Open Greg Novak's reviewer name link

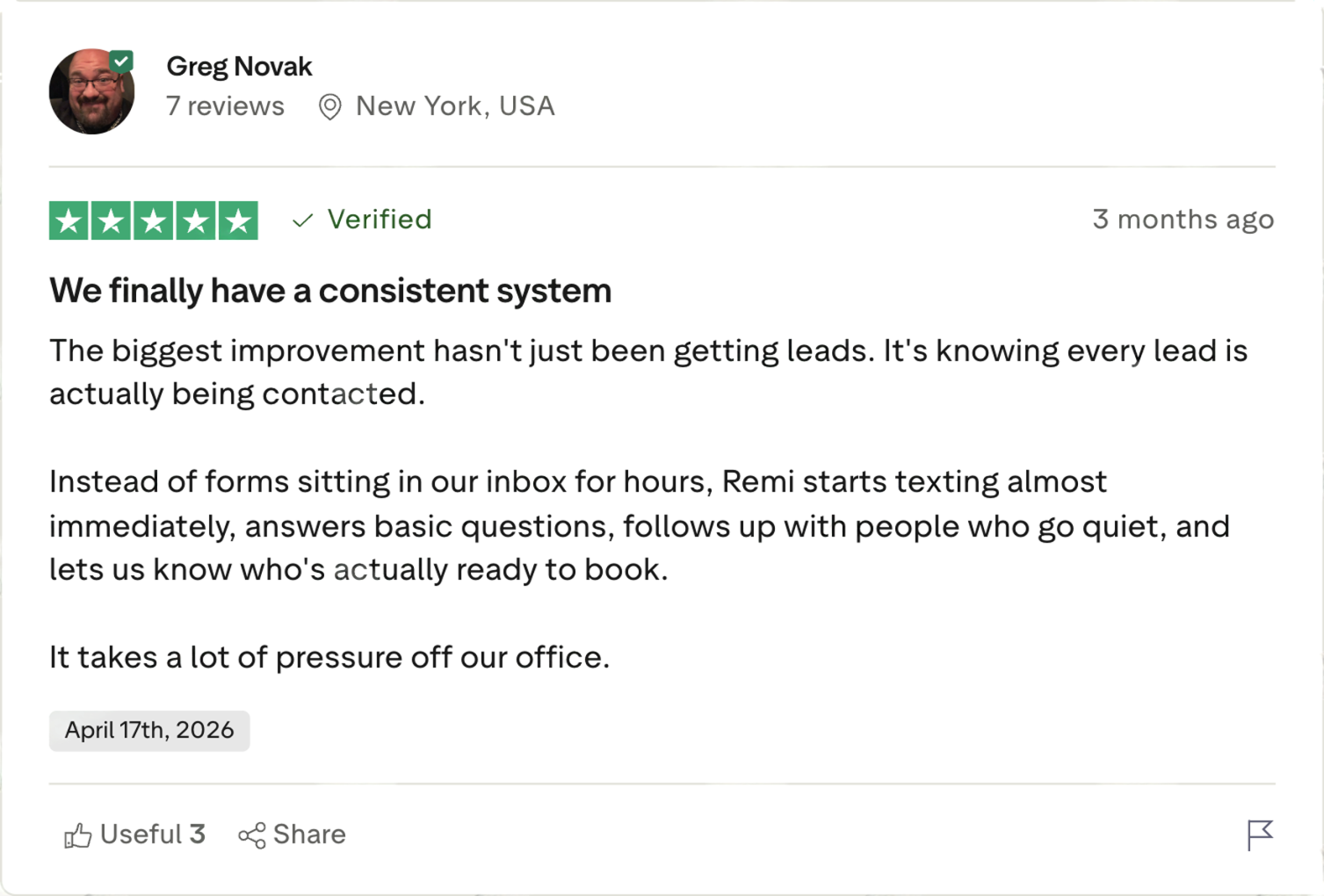point(239,67)
